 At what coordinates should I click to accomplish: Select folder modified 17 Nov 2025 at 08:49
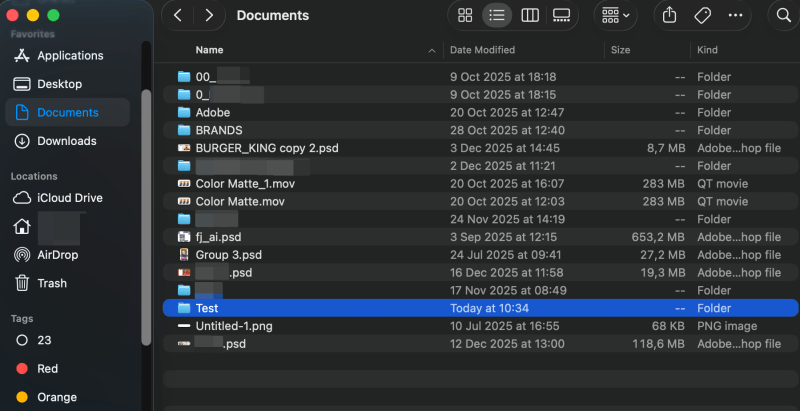[481, 290]
